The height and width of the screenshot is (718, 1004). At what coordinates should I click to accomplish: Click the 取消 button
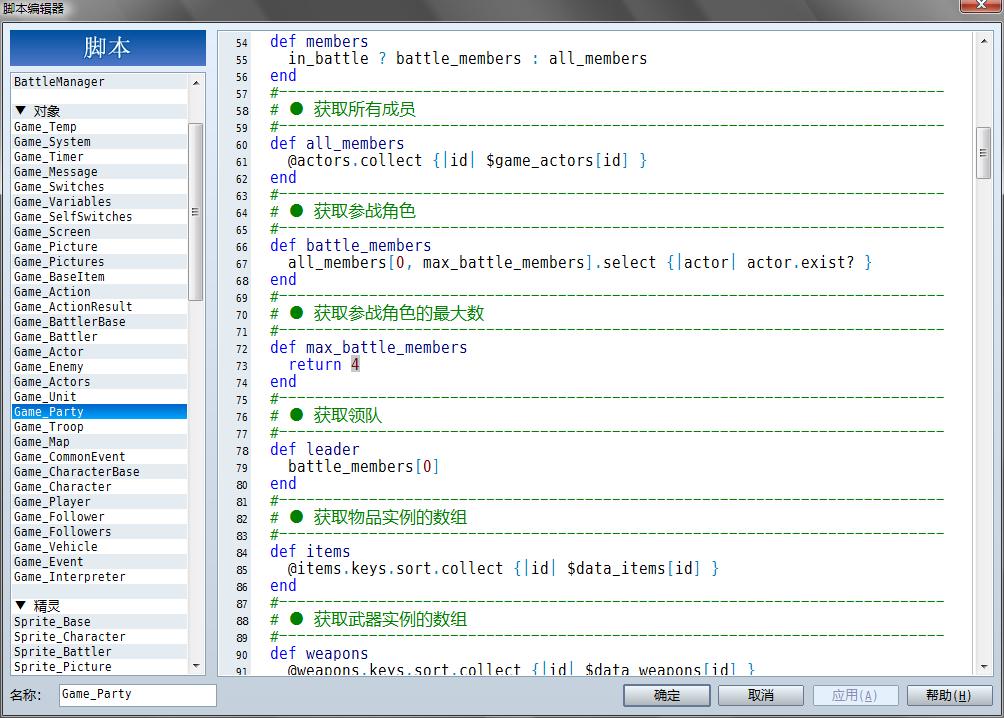point(761,695)
